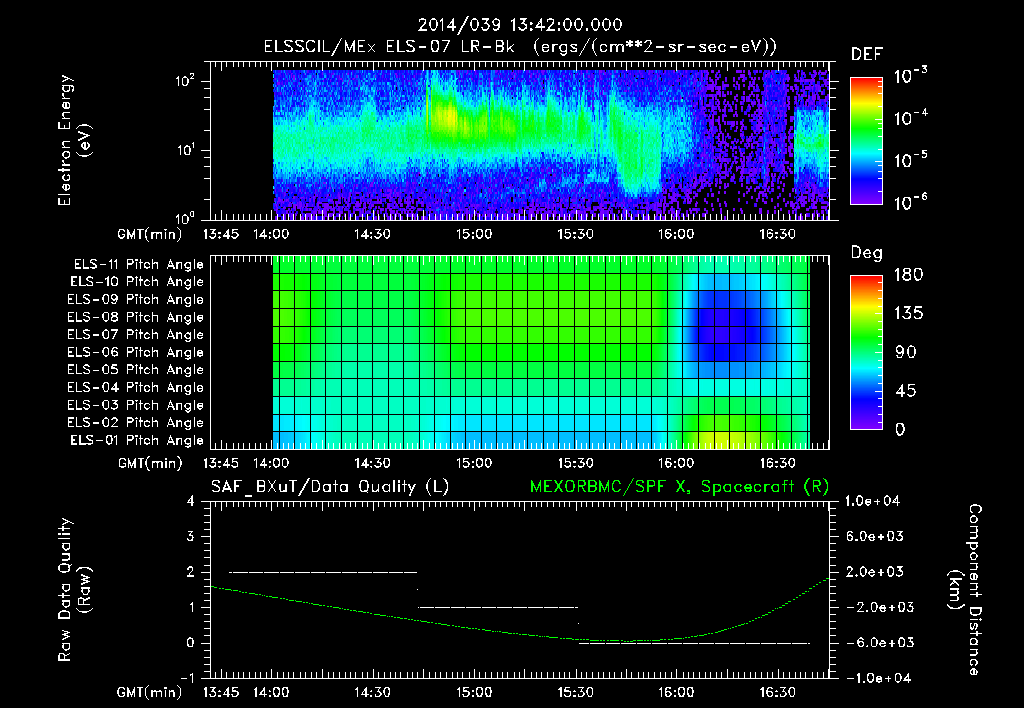Click the white data quality line at level 0
Viewport: 1024px width, 708px height.
pos(694,643)
